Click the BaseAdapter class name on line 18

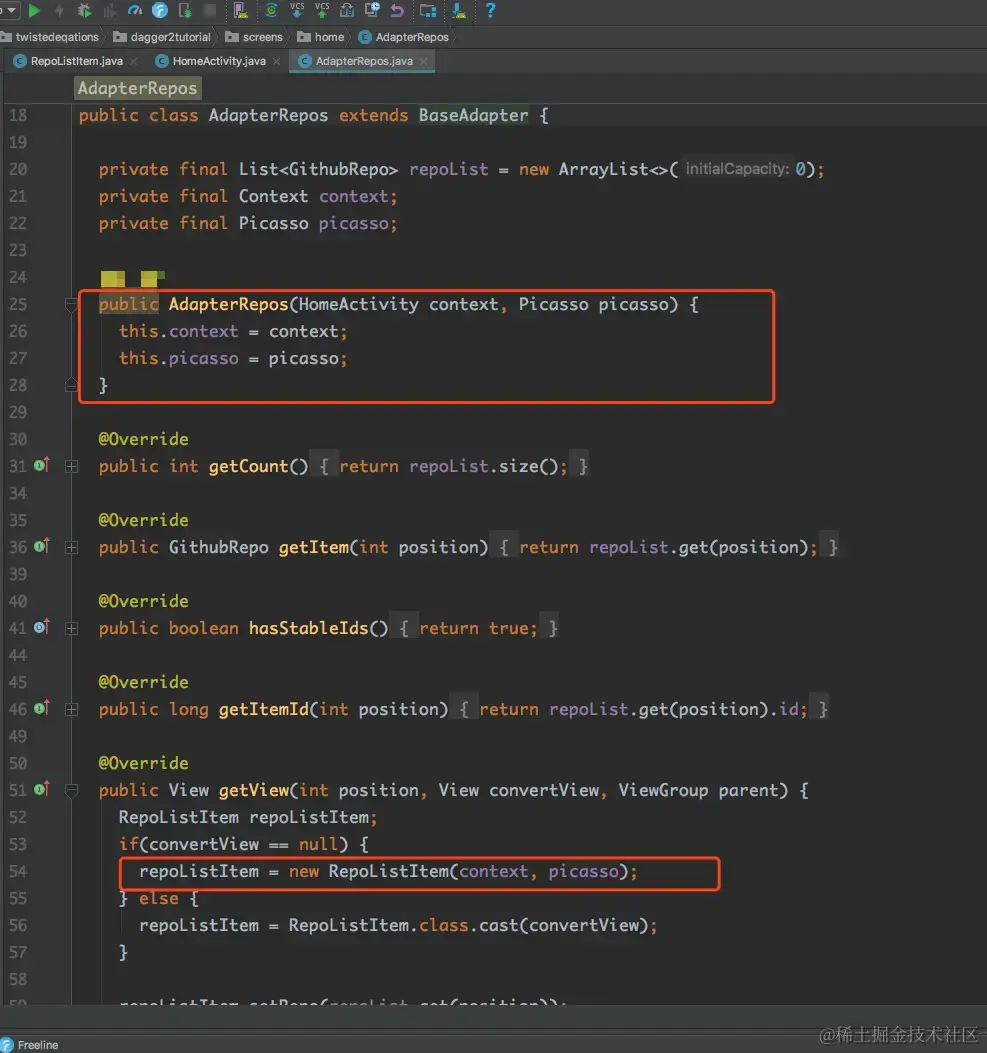coord(473,116)
